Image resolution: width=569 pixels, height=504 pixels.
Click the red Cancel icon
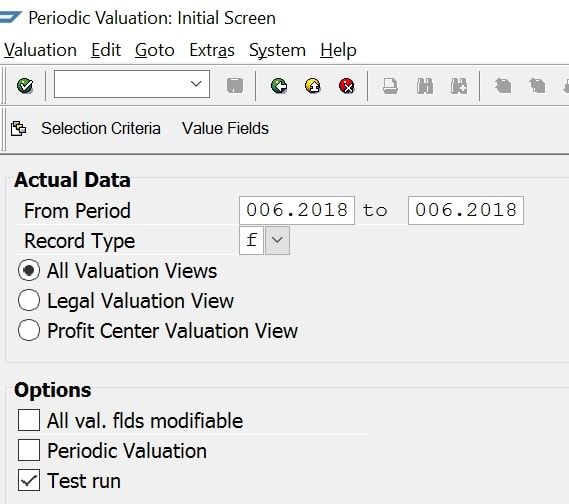347,86
